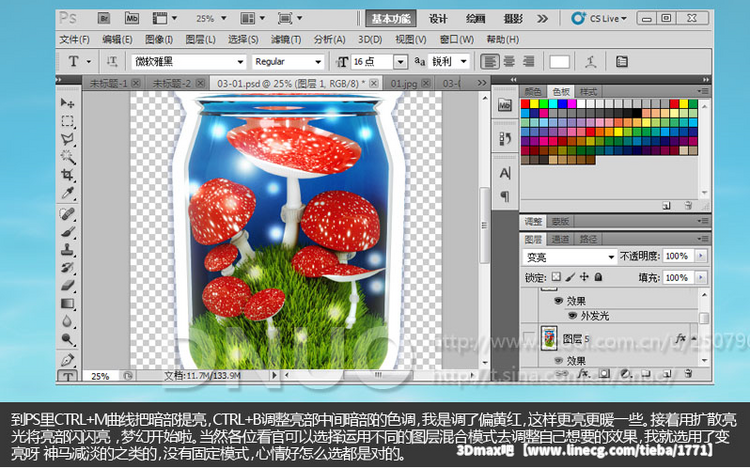This screenshot has width=750, height=468.
Task: Toggle lock all padlock icon
Action: click(x=598, y=277)
